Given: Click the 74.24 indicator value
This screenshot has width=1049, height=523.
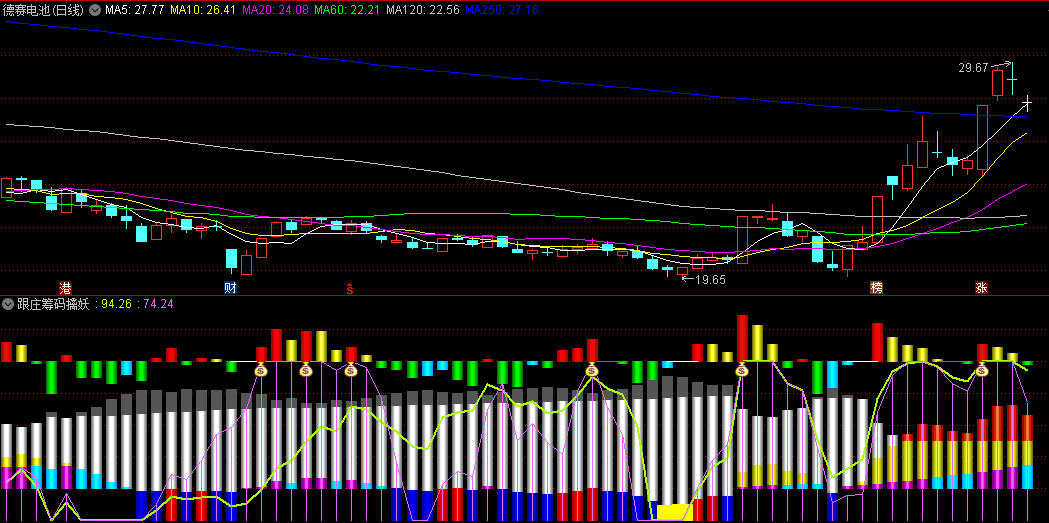Looking at the screenshot, I should (x=158, y=304).
